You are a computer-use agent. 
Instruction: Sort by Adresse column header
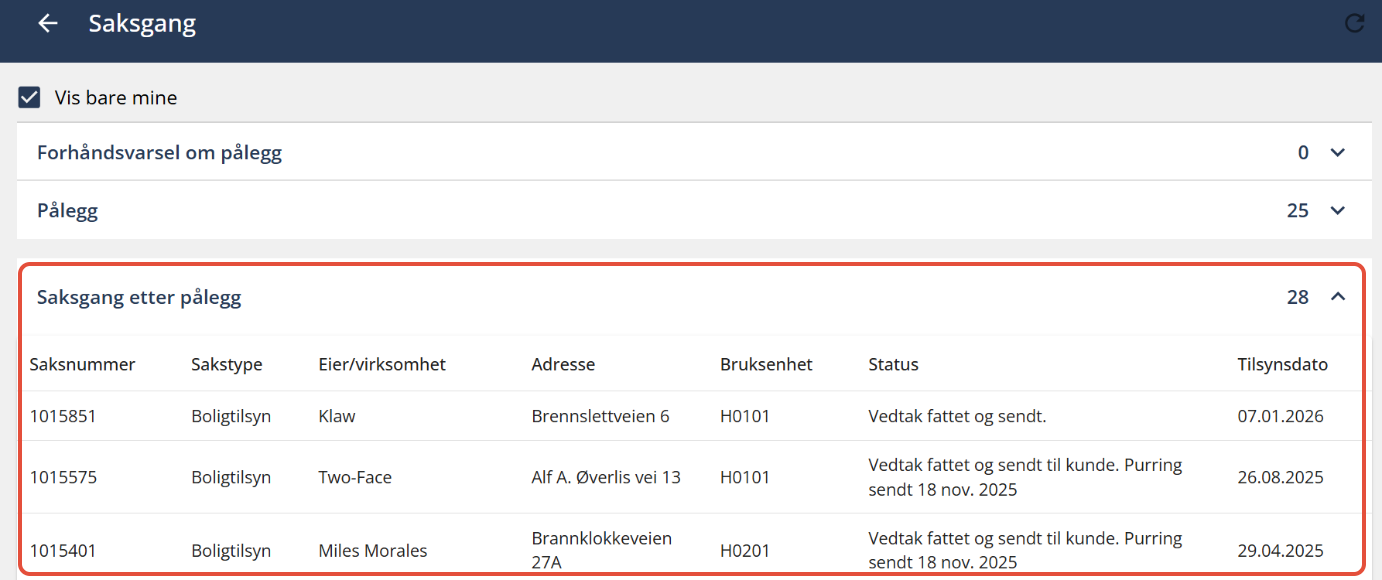[563, 365]
